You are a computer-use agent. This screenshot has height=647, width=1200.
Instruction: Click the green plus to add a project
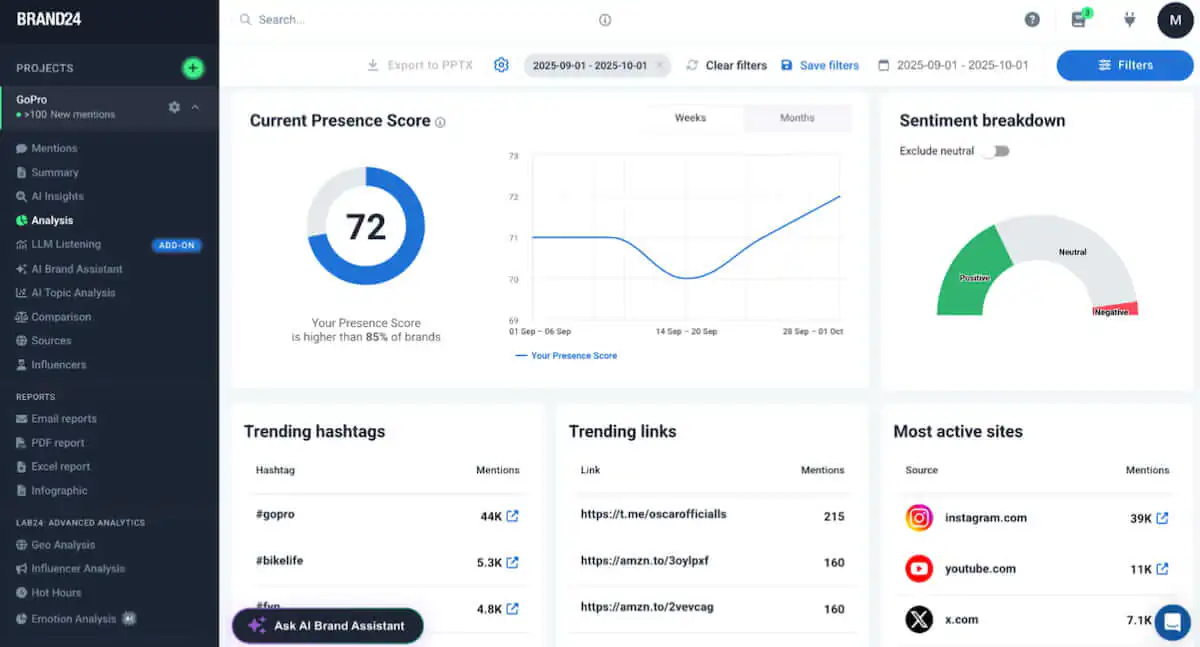click(192, 68)
